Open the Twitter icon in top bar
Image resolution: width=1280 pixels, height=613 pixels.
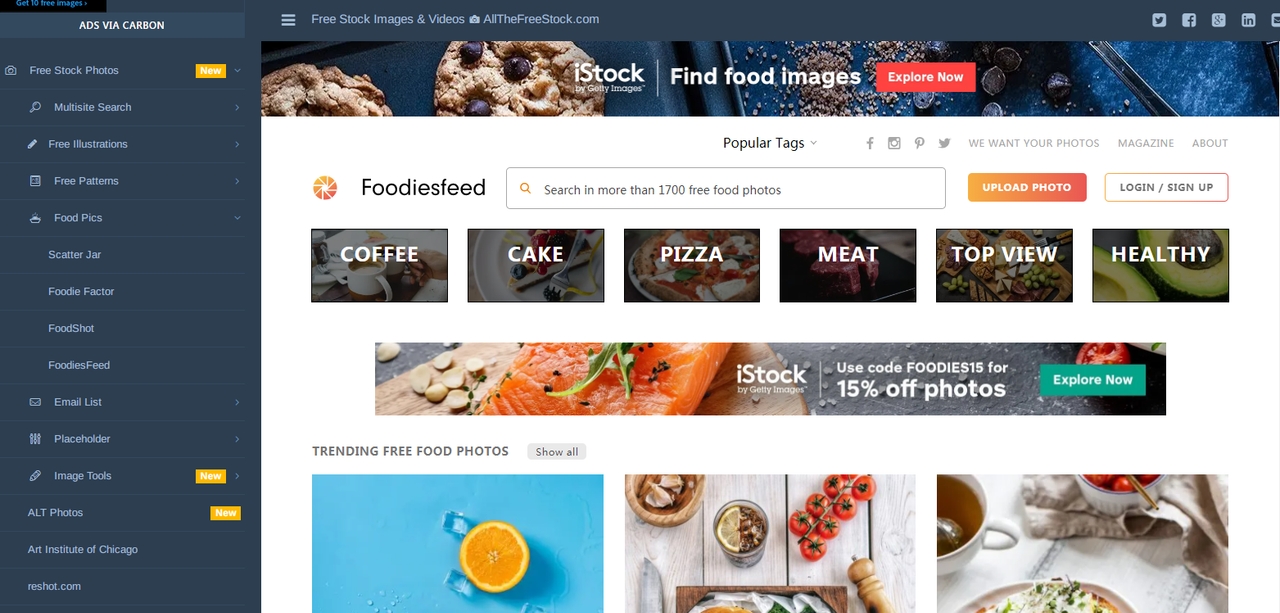[1159, 20]
